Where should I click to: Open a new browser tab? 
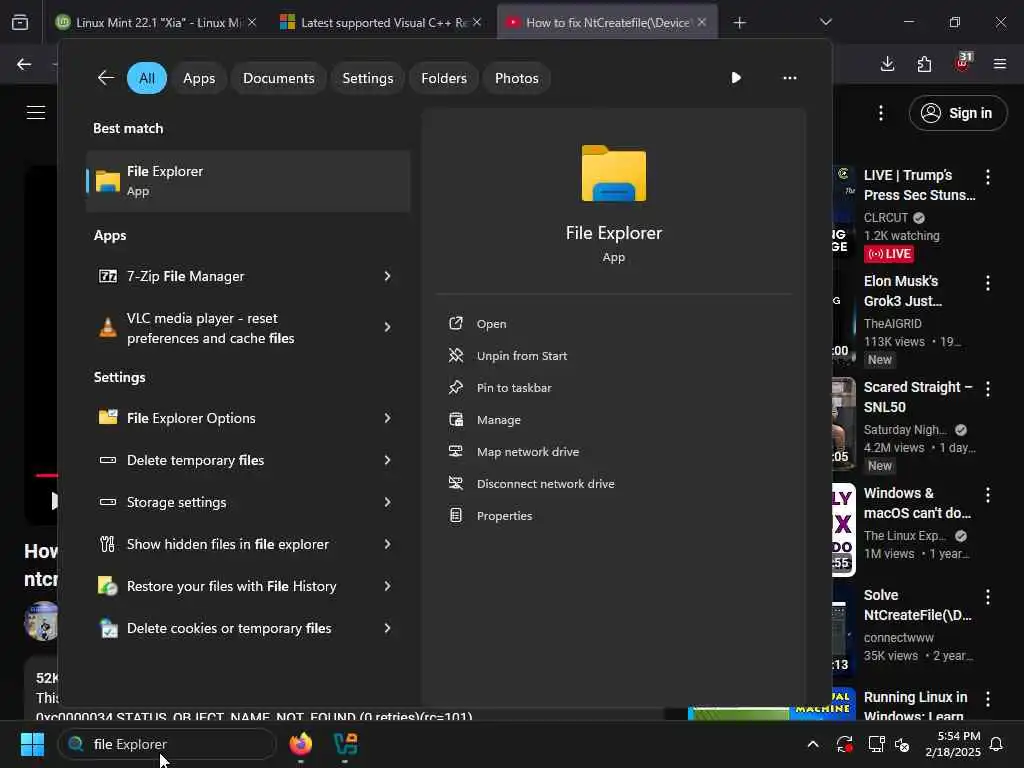[739, 23]
